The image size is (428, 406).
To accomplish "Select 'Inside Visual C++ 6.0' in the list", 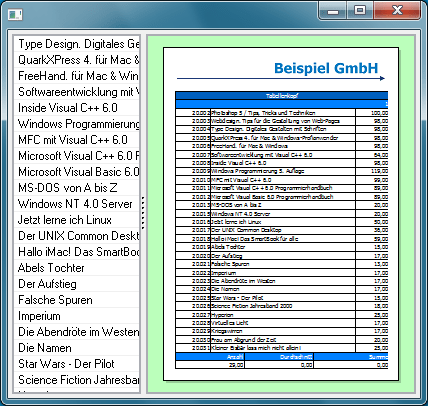I will click(77, 108).
